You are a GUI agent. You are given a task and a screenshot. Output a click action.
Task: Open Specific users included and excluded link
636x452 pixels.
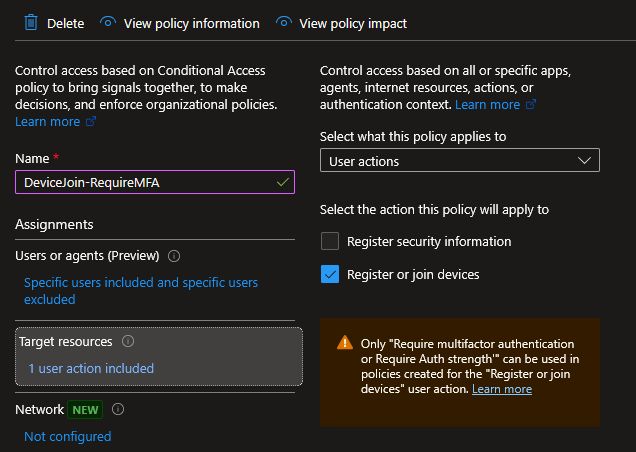point(140,291)
